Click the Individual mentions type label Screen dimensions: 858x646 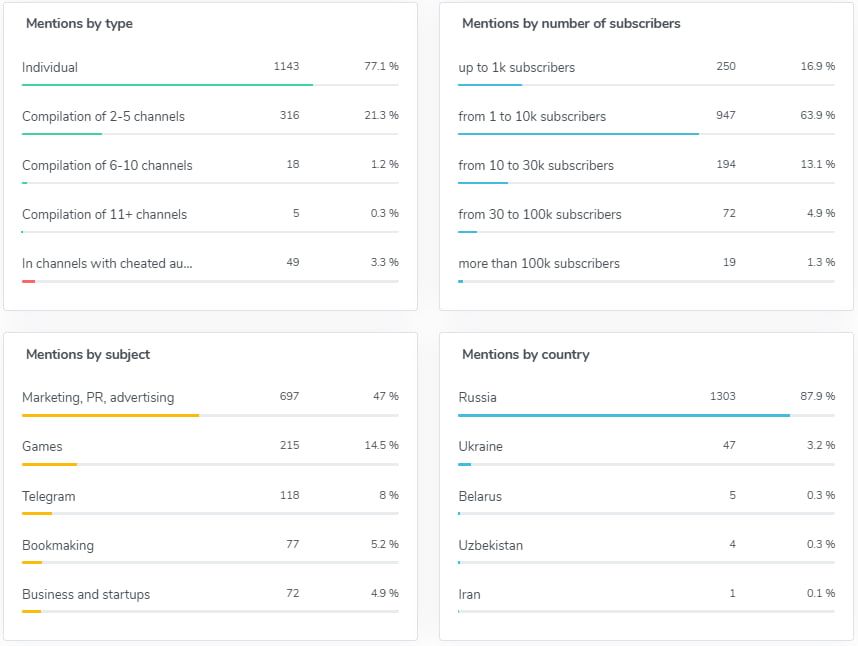50,67
